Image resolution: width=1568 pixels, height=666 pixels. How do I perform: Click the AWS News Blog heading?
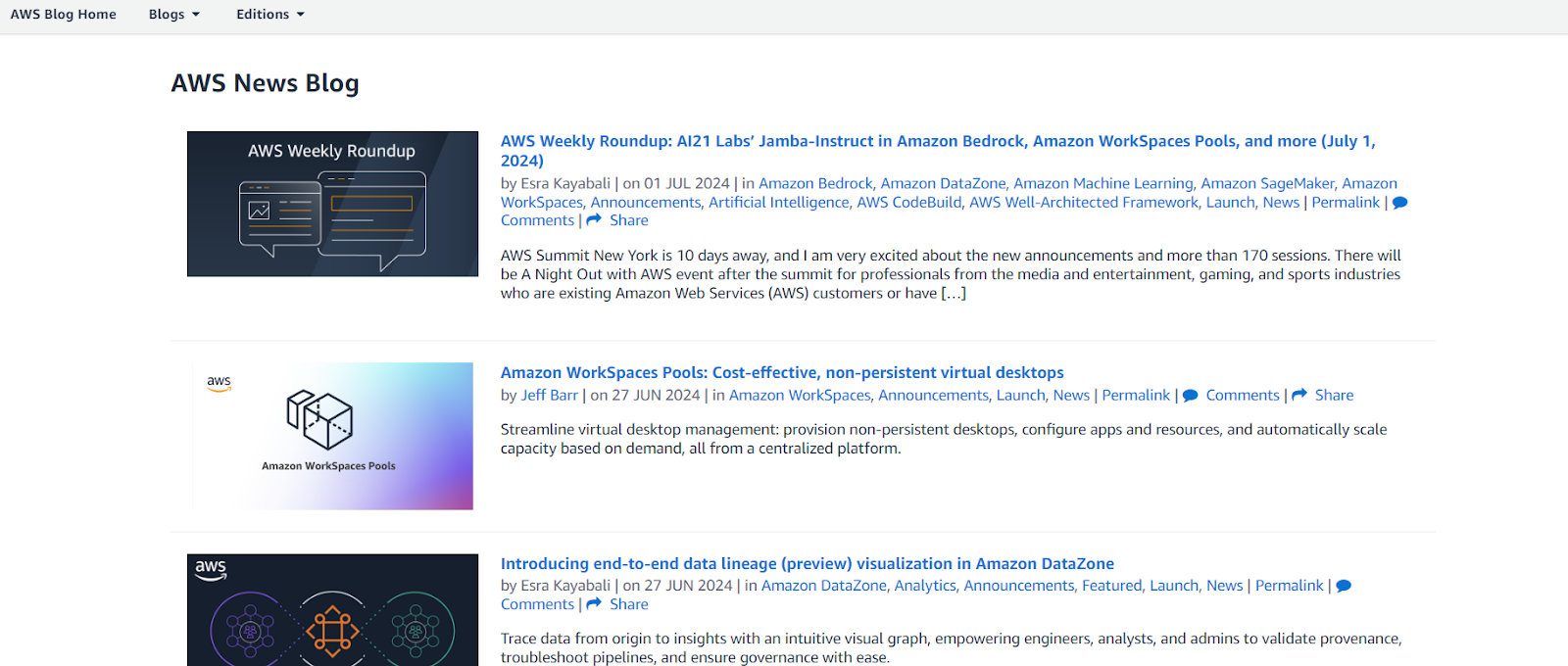pyautogui.click(x=266, y=83)
